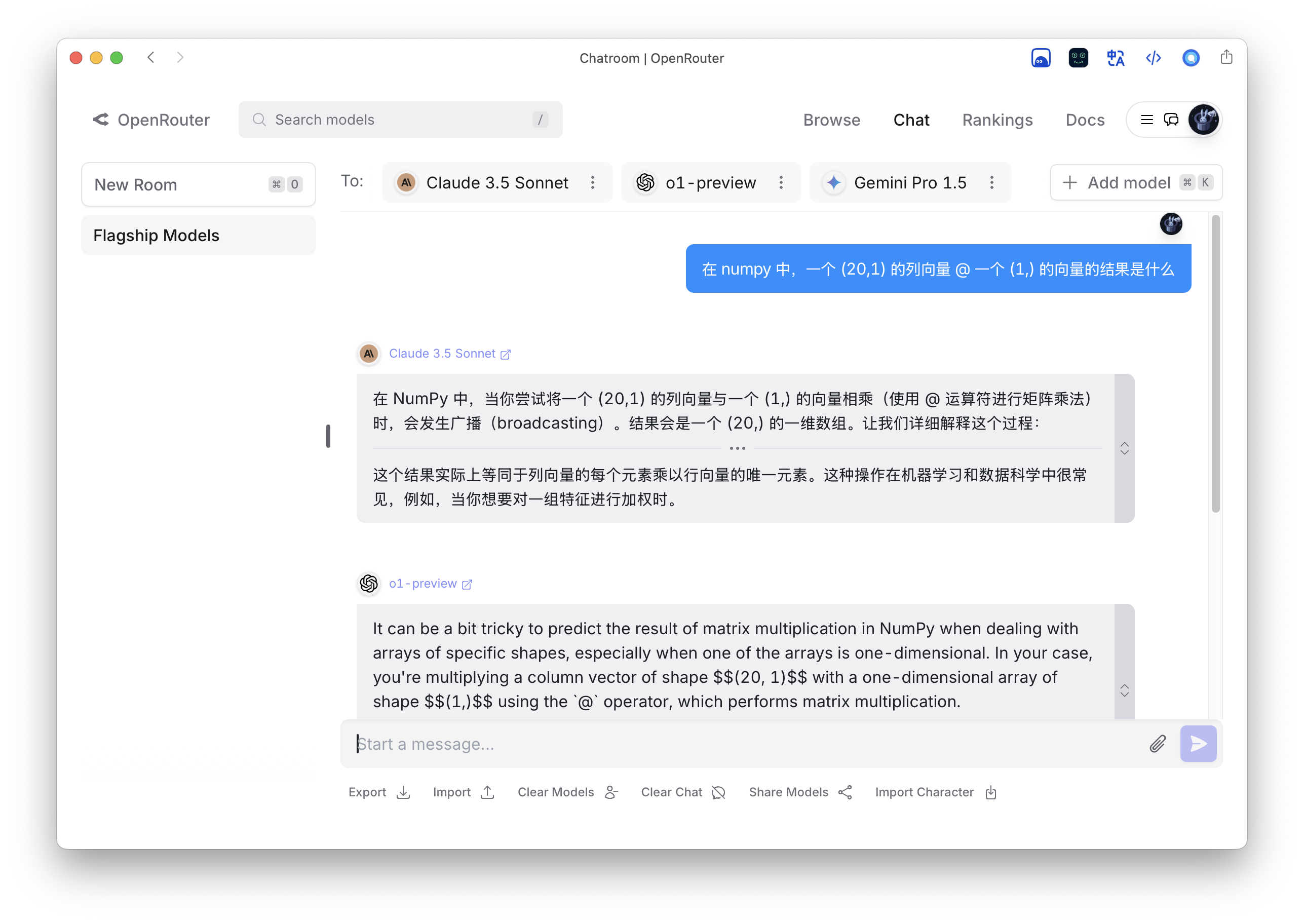
Task: Click the chat vertical scrollbar
Action: pos(1215,364)
